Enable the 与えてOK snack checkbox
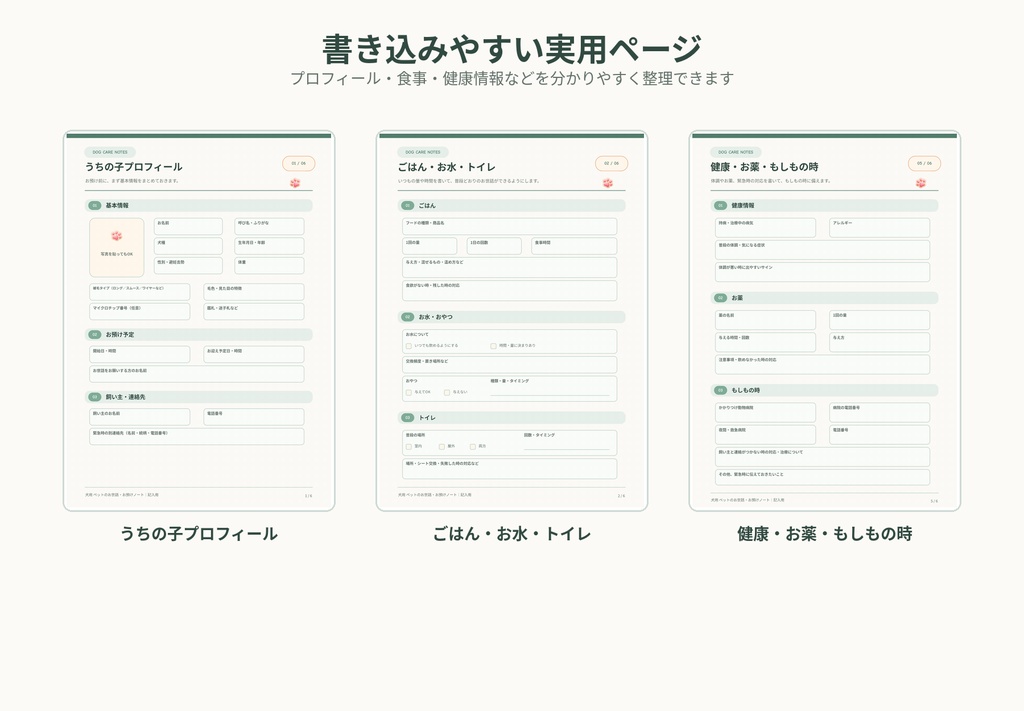Image resolution: width=1024 pixels, height=711 pixels. tap(409, 392)
